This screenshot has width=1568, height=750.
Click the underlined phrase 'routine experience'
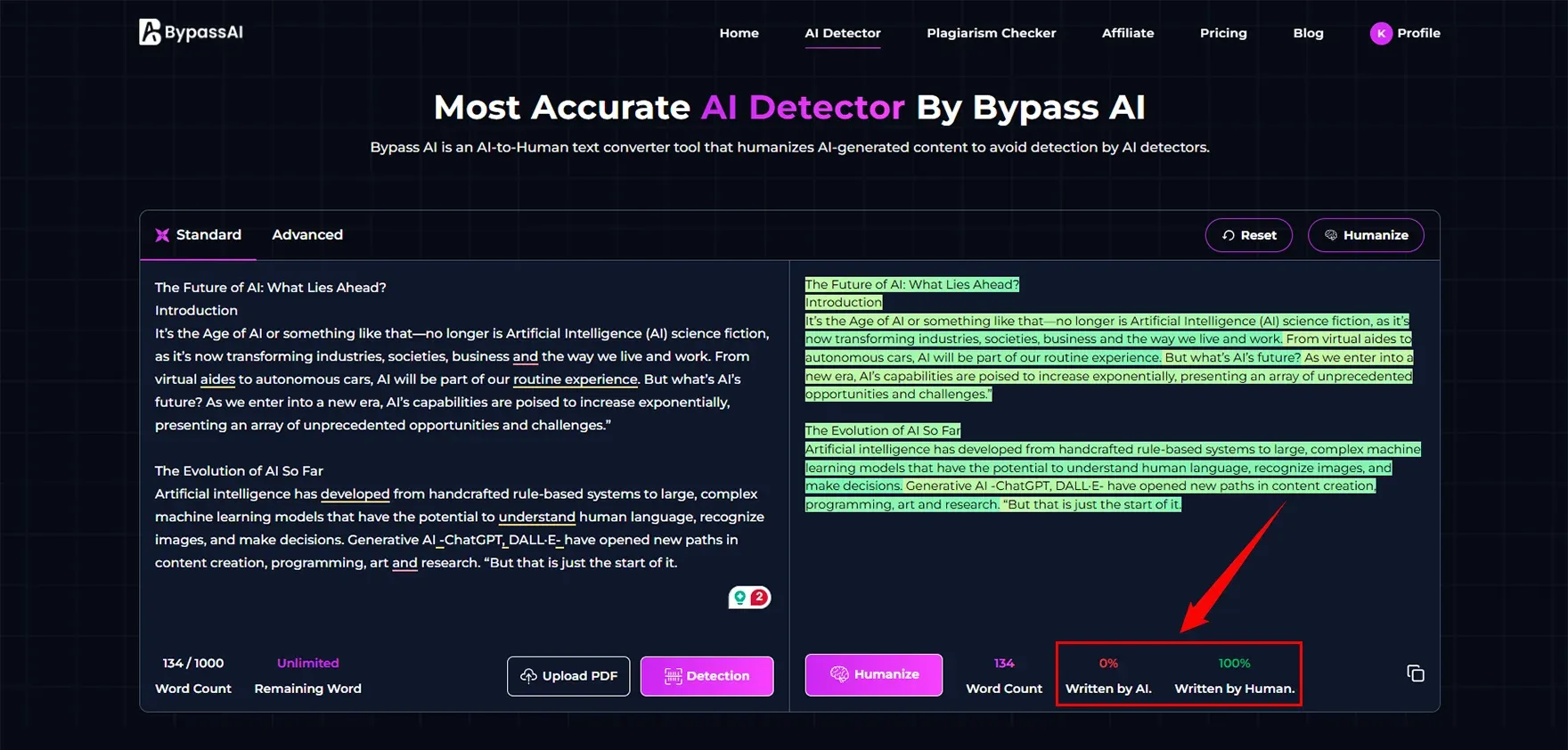[576, 379]
